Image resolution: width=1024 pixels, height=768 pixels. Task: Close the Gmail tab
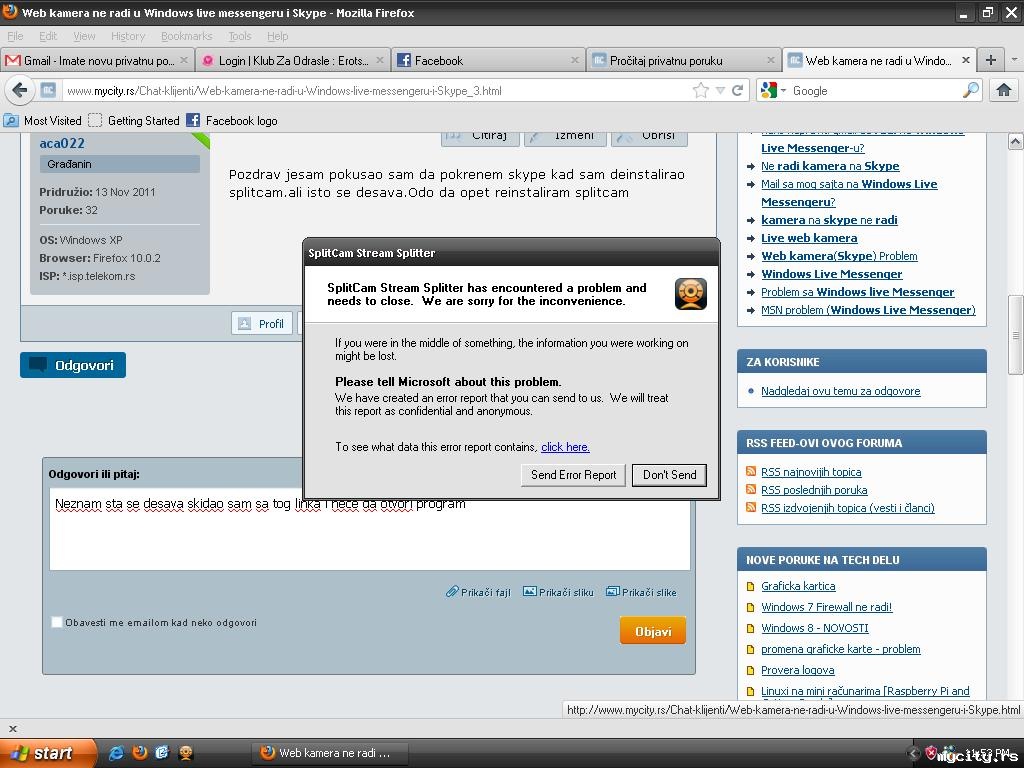[184, 60]
